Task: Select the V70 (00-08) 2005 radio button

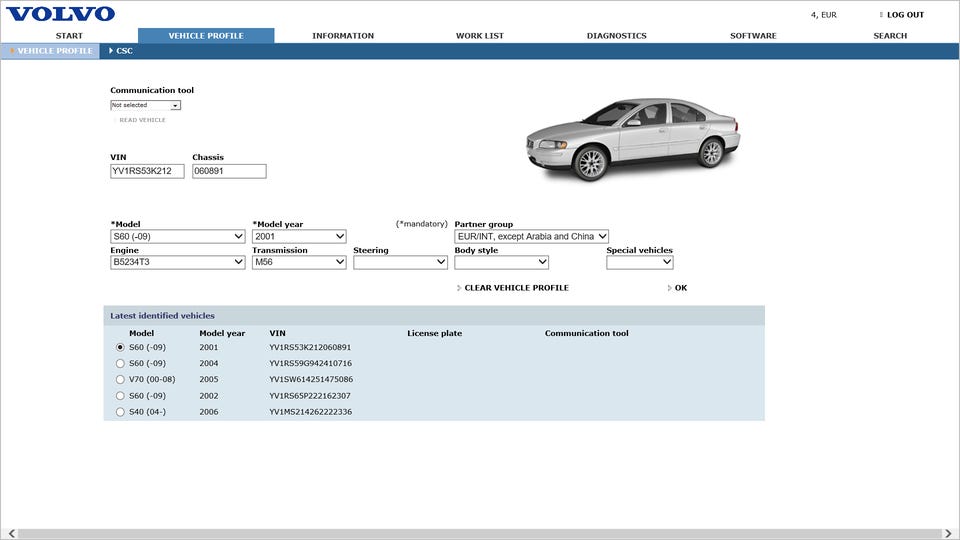Action: [x=121, y=379]
